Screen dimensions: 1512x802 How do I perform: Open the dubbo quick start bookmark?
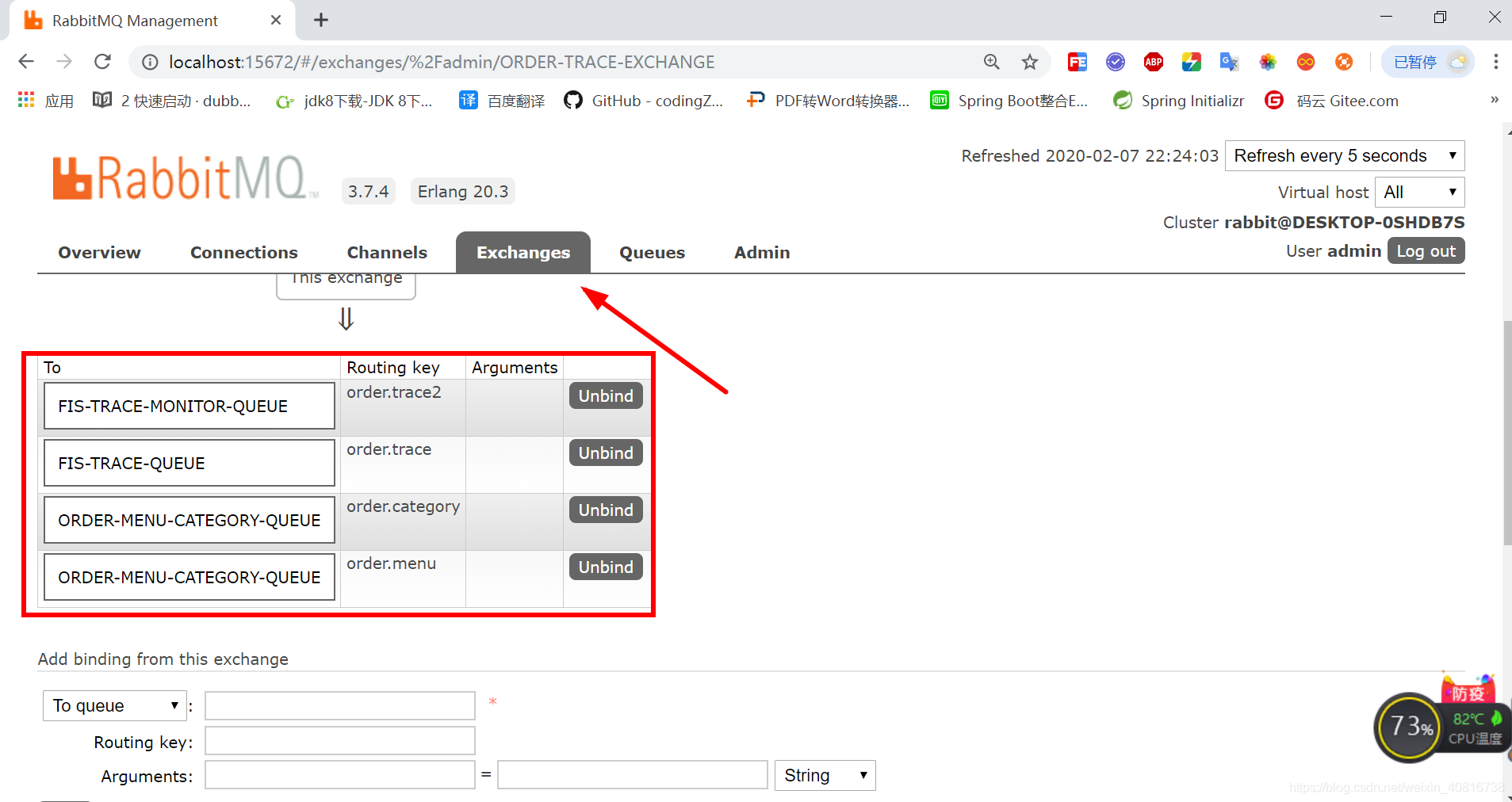coord(172,101)
